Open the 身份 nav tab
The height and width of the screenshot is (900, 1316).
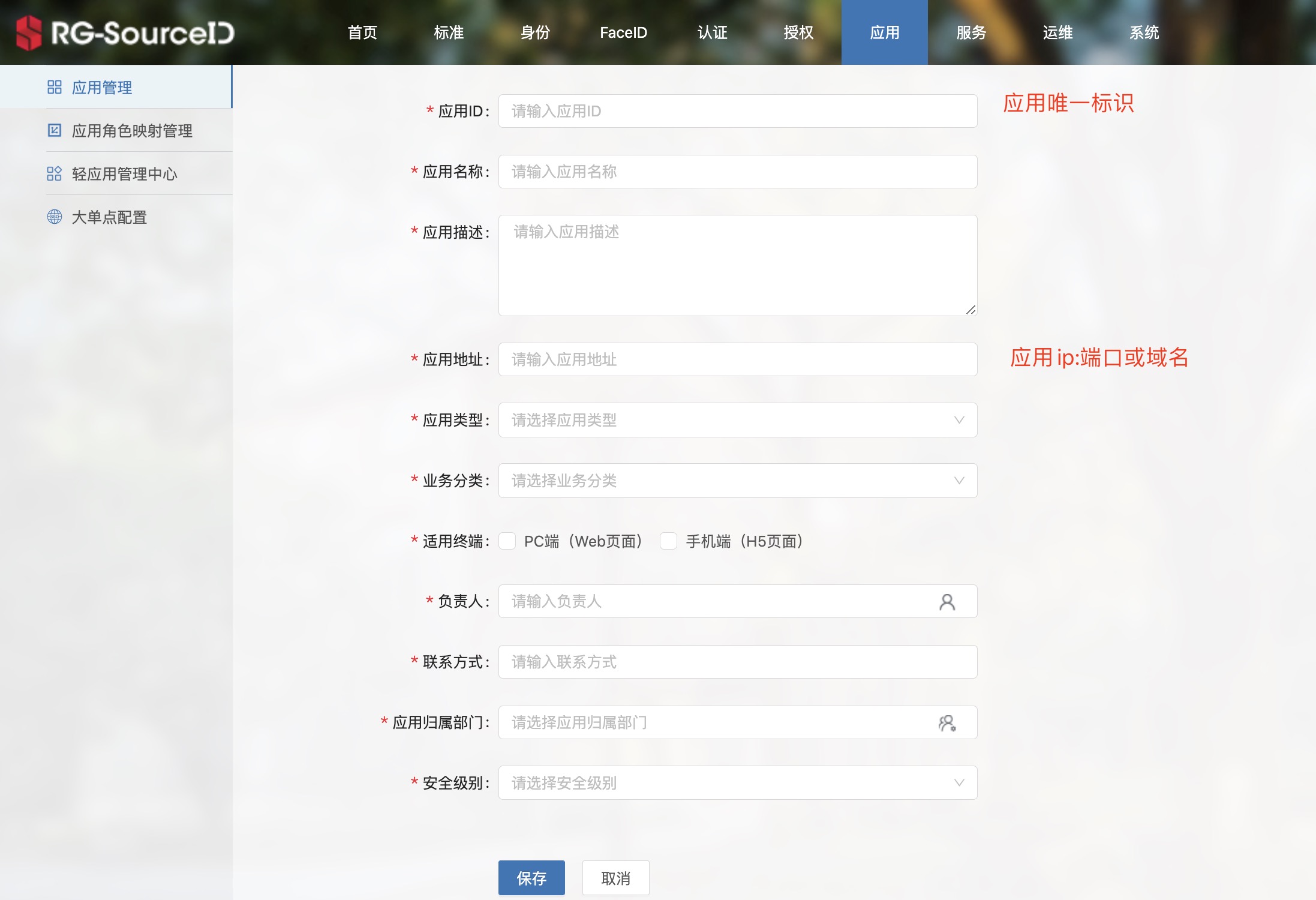[x=535, y=32]
